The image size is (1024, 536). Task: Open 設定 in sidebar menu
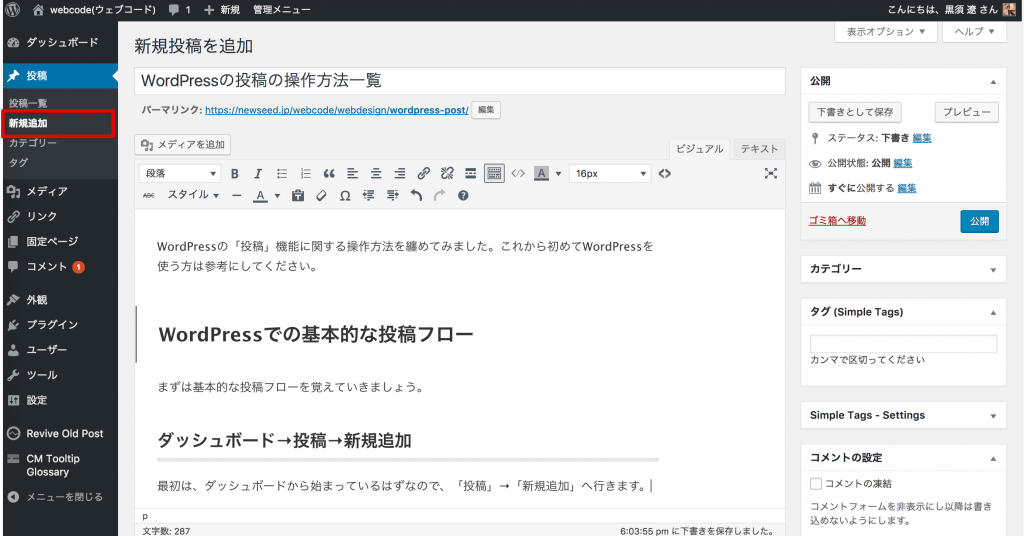60,400
